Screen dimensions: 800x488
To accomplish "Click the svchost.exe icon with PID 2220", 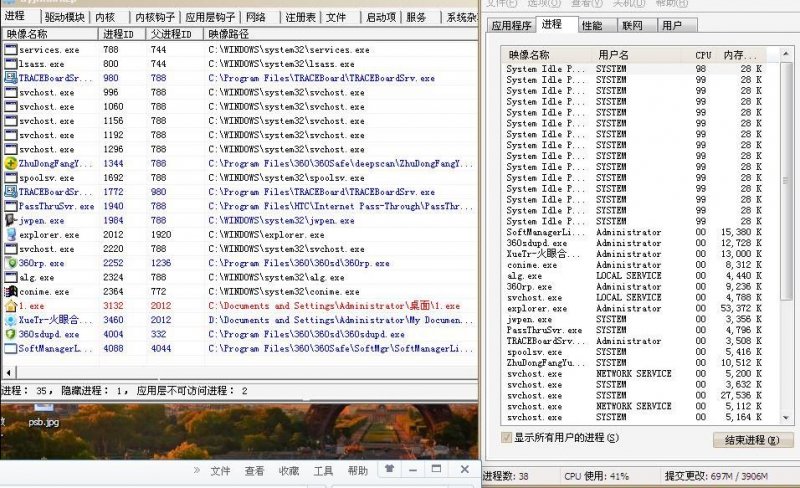I will coord(11,249).
